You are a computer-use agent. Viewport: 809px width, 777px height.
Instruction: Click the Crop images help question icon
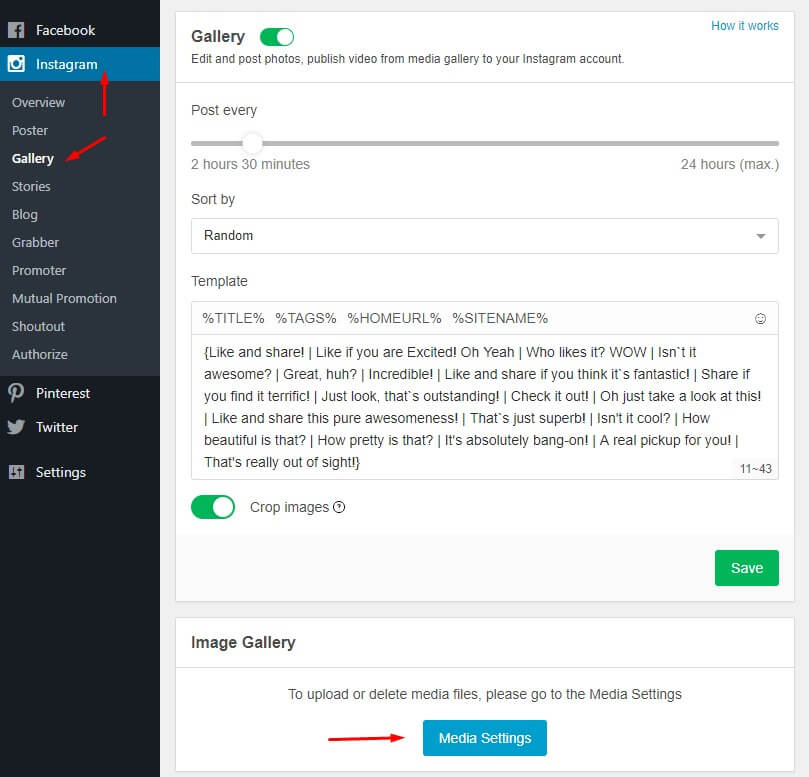[x=339, y=507]
